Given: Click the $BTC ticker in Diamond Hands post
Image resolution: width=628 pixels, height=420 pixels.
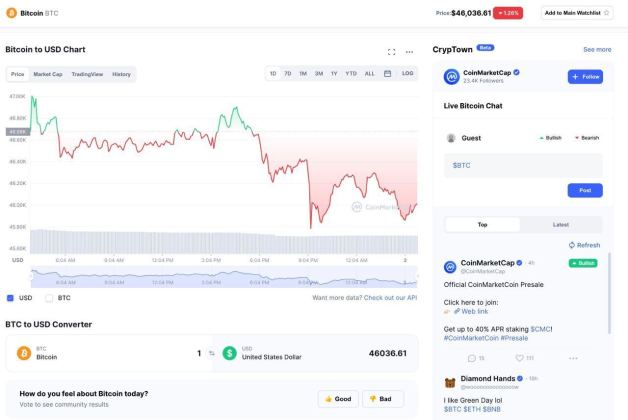Looking at the screenshot, I should (452, 409).
